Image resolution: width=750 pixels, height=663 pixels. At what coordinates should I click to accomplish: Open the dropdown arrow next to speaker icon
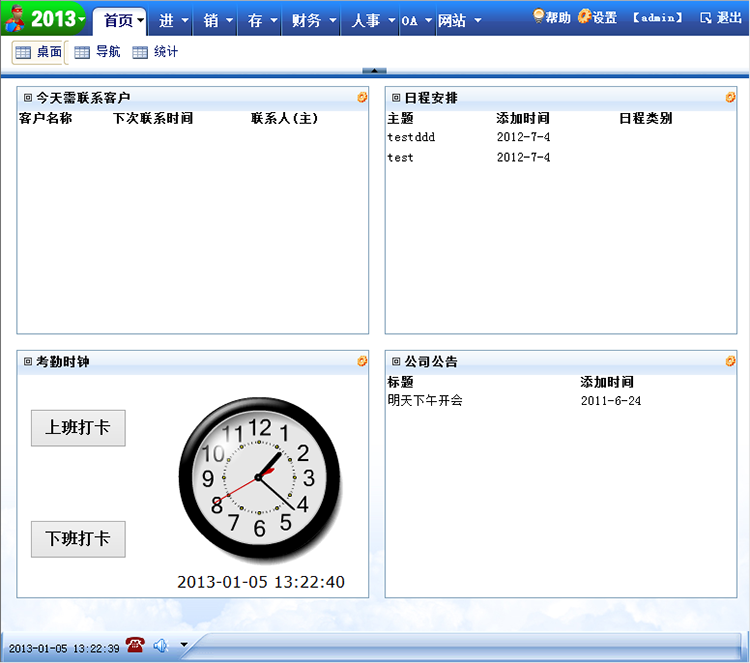pos(184,644)
